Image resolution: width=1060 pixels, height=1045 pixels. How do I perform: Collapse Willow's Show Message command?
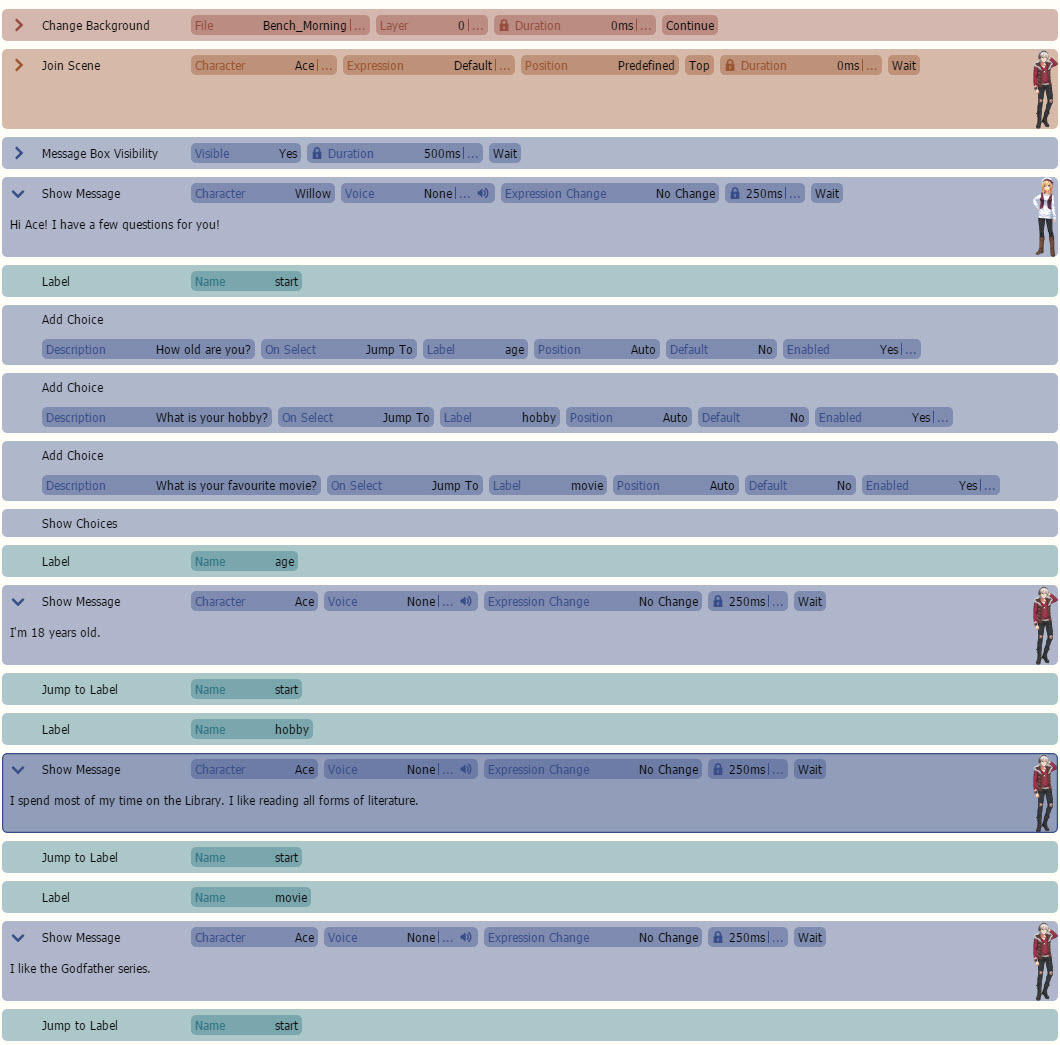point(19,194)
